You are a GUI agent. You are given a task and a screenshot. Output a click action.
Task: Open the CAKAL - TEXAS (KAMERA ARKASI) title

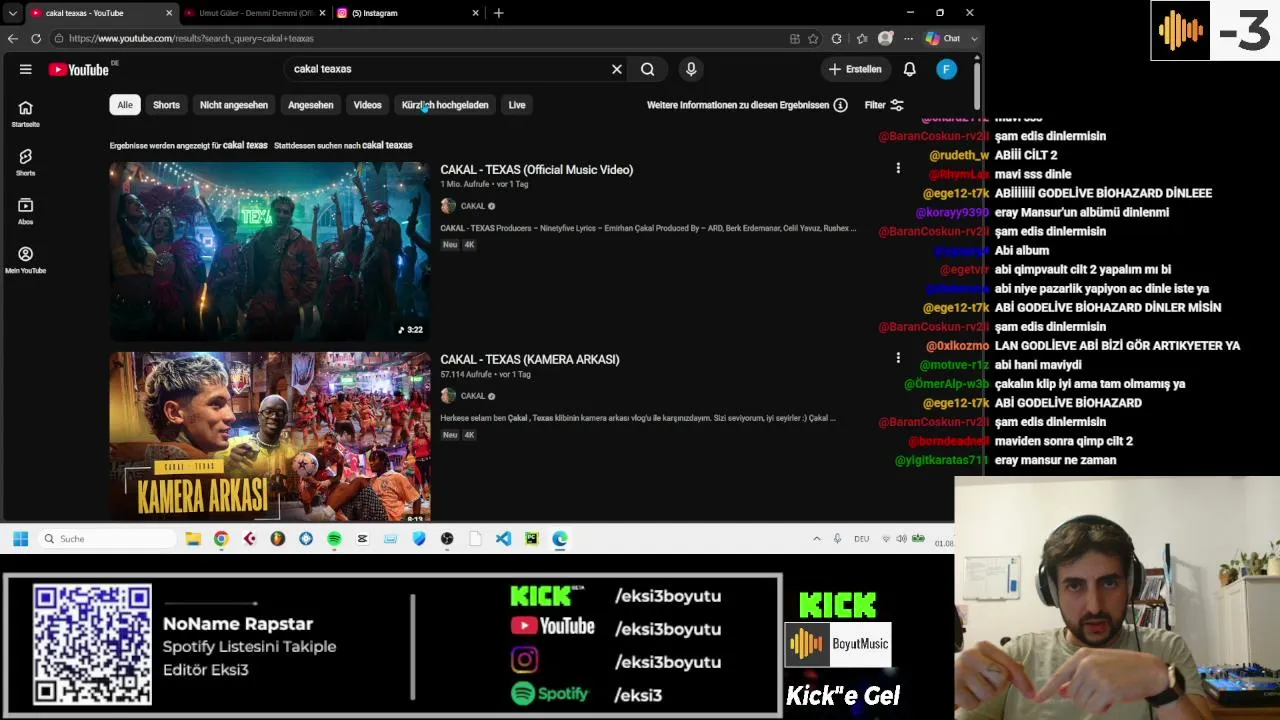530,360
